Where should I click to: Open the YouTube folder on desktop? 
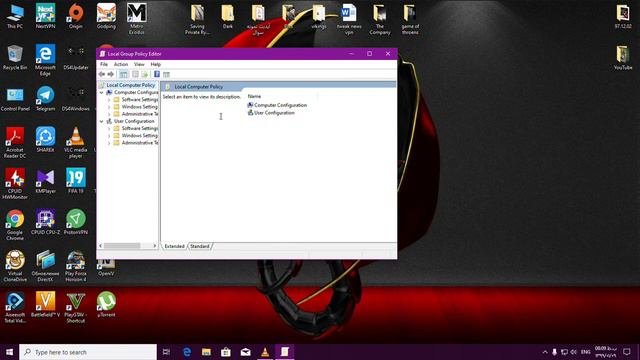tap(623, 58)
